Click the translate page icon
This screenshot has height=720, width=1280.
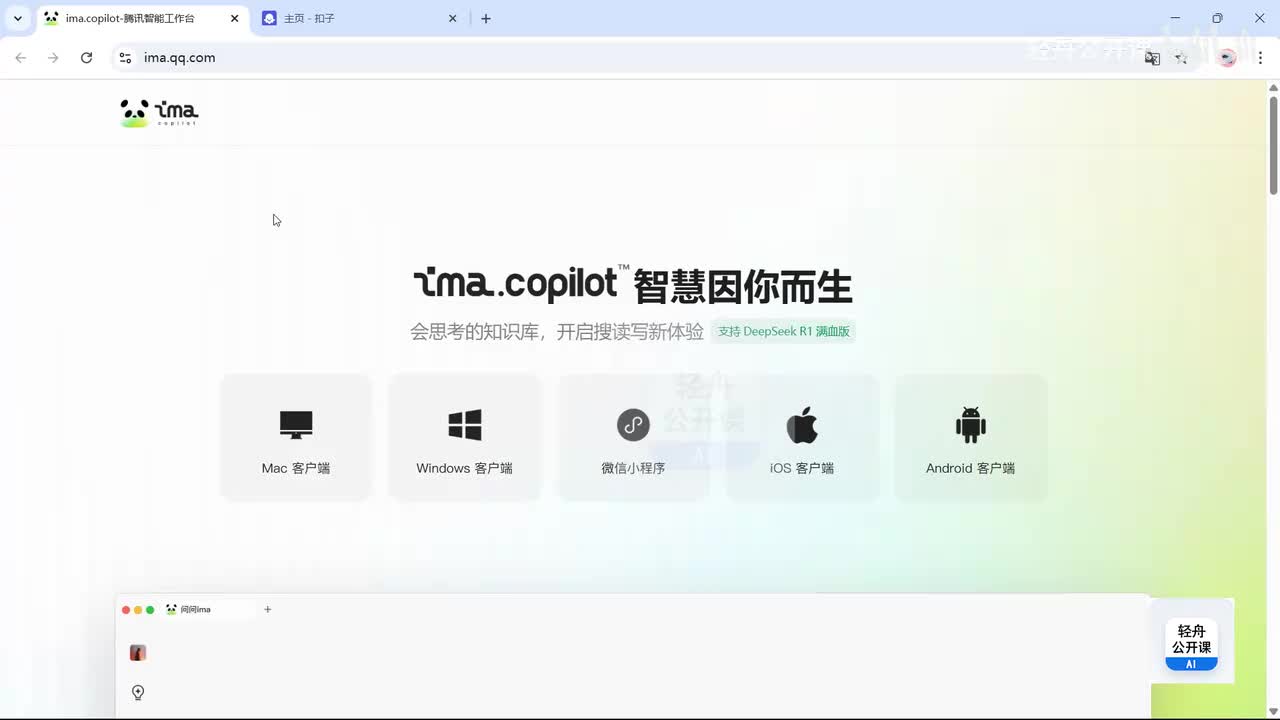[x=1152, y=58]
